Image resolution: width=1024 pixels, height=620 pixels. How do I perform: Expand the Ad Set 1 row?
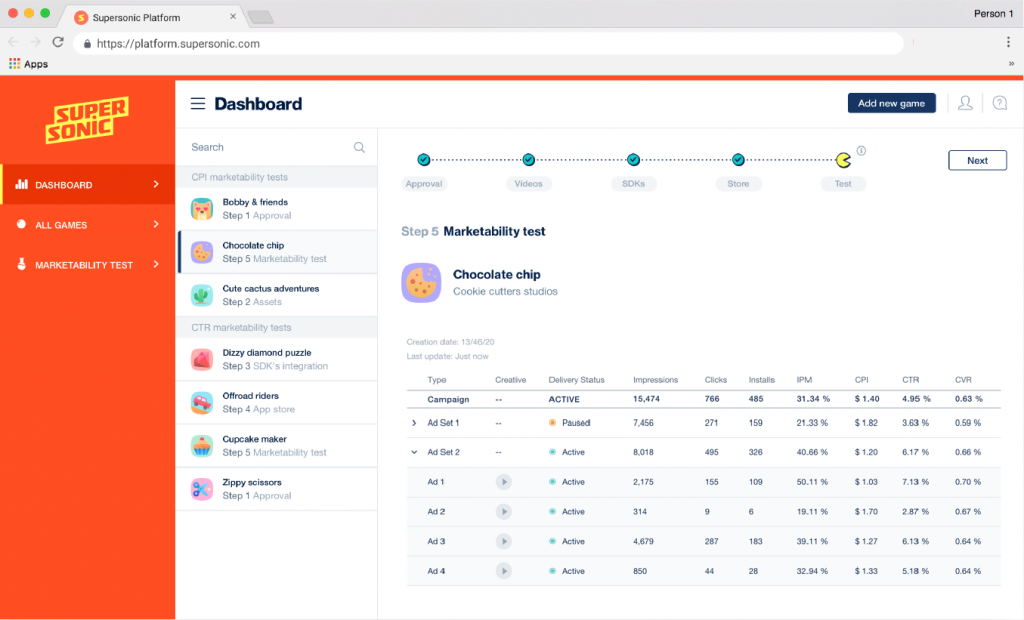[414, 423]
